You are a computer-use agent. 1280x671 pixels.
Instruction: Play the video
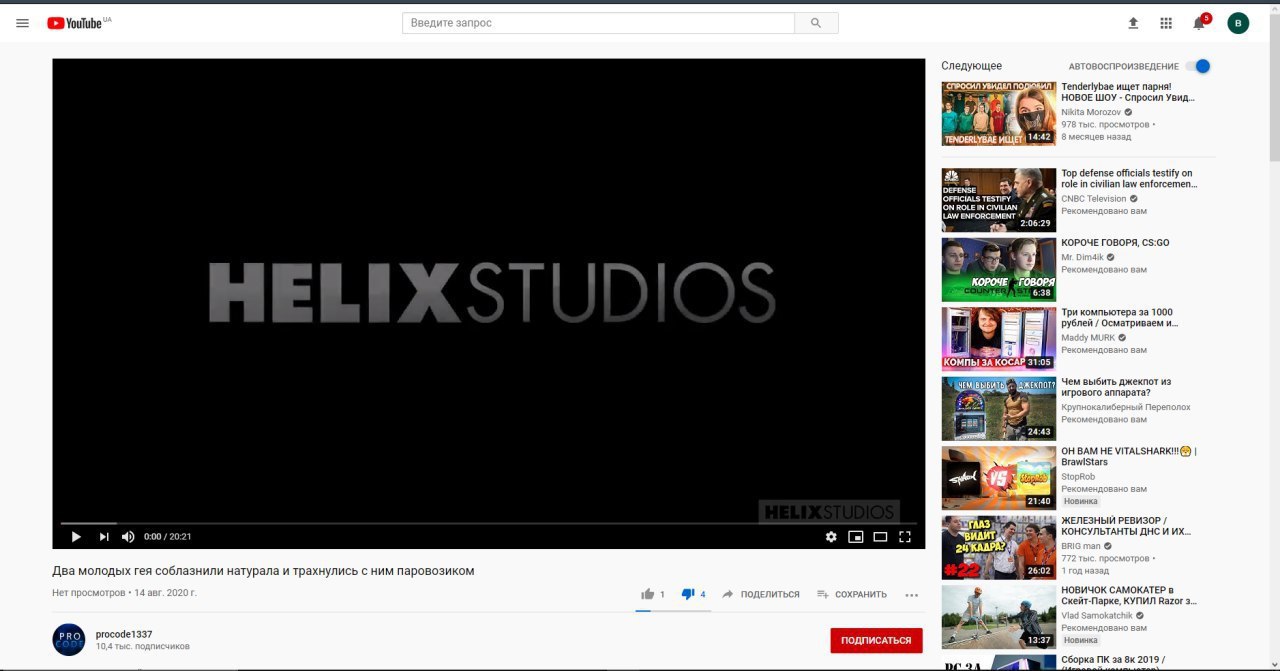pyautogui.click(x=76, y=537)
